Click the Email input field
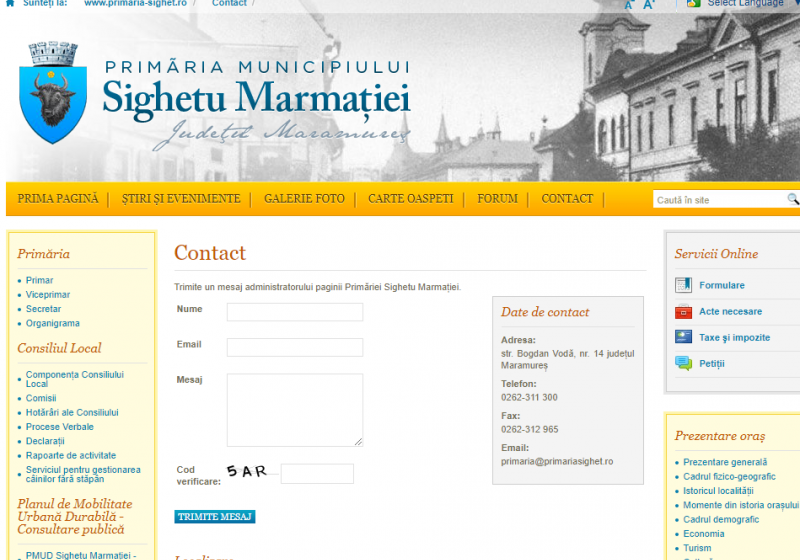The width and height of the screenshot is (800, 560). pos(295,347)
